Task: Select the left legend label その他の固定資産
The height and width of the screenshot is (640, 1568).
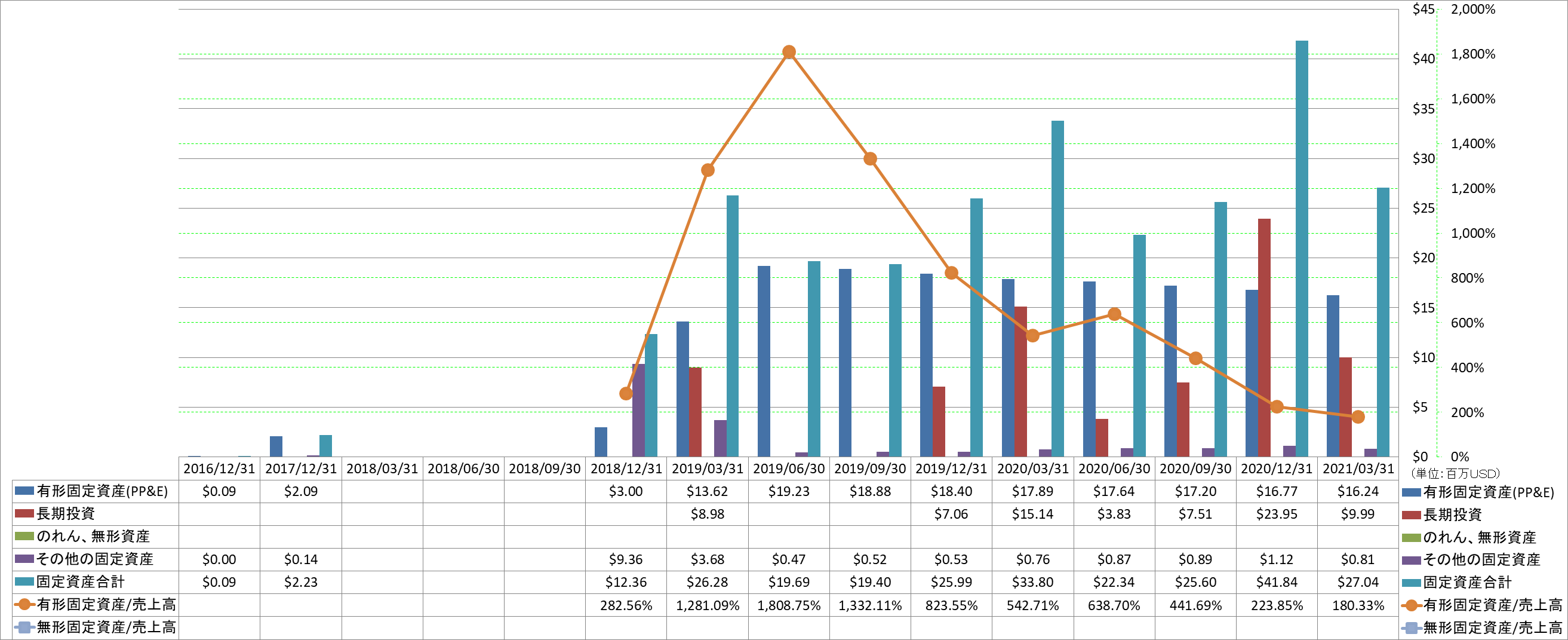Action: pos(95,559)
